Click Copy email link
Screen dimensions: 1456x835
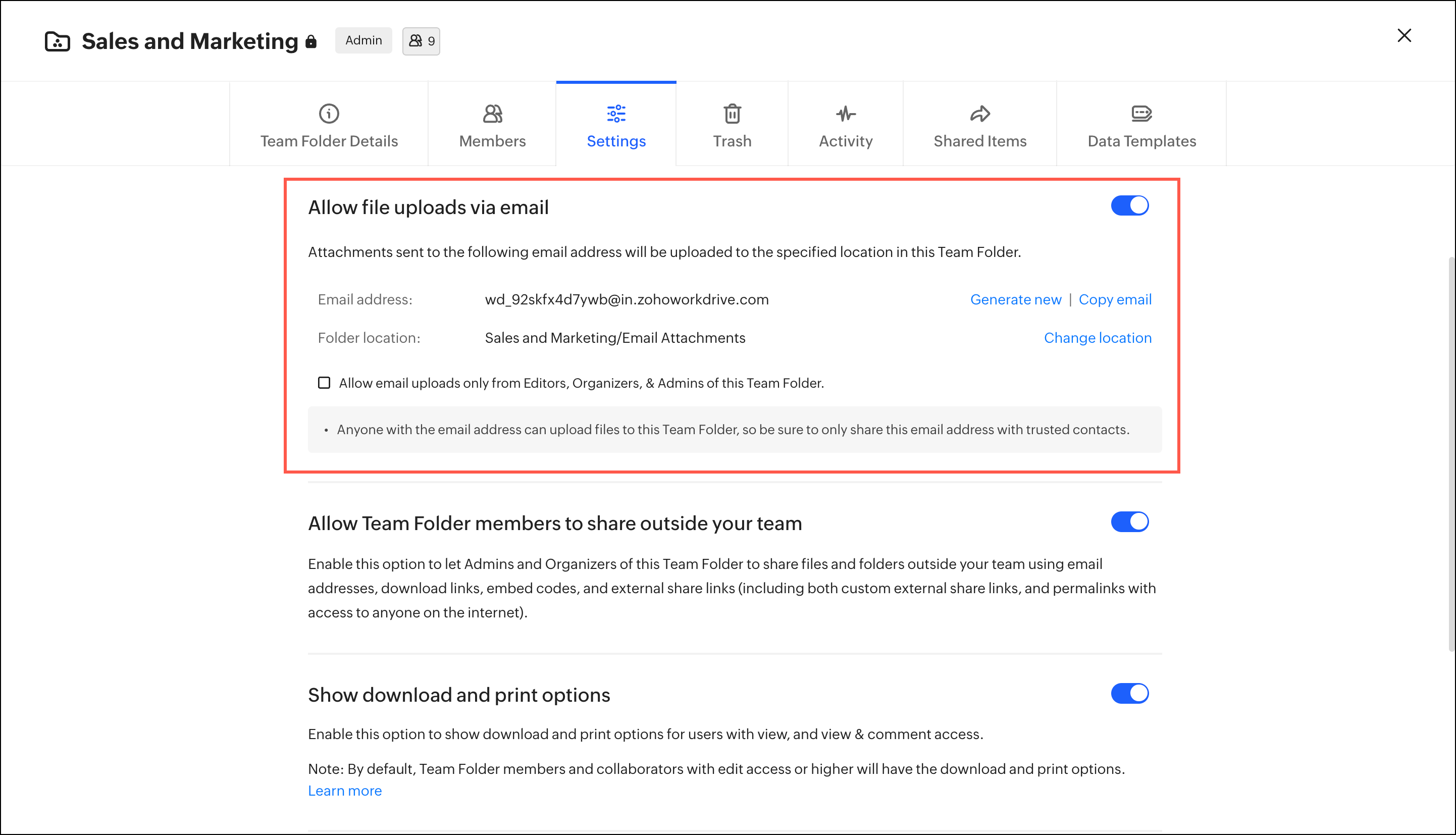(1114, 299)
